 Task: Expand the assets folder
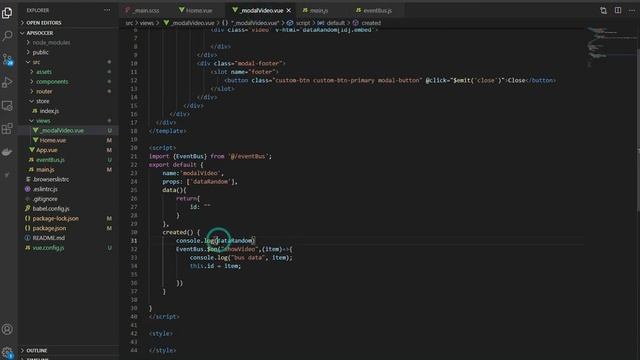pyautogui.click(x=44, y=72)
